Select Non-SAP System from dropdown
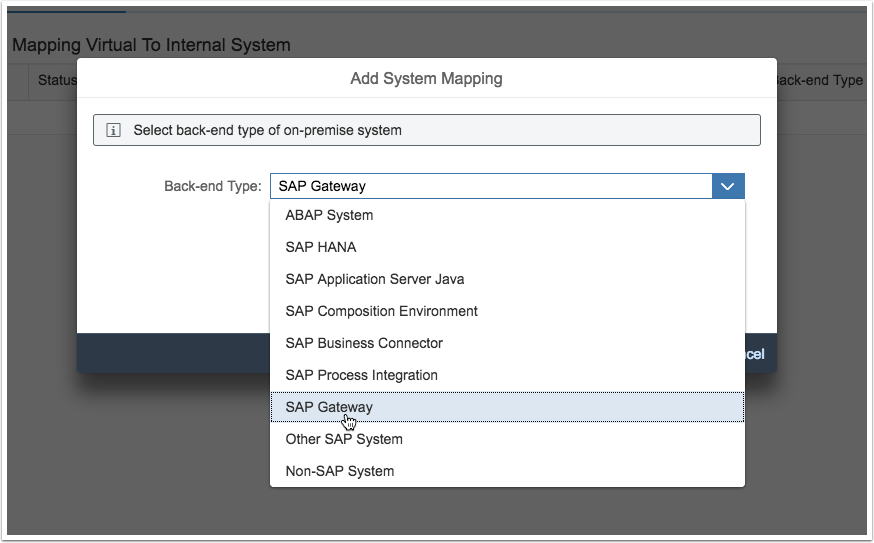The height and width of the screenshot is (543, 874). pyautogui.click(x=507, y=471)
